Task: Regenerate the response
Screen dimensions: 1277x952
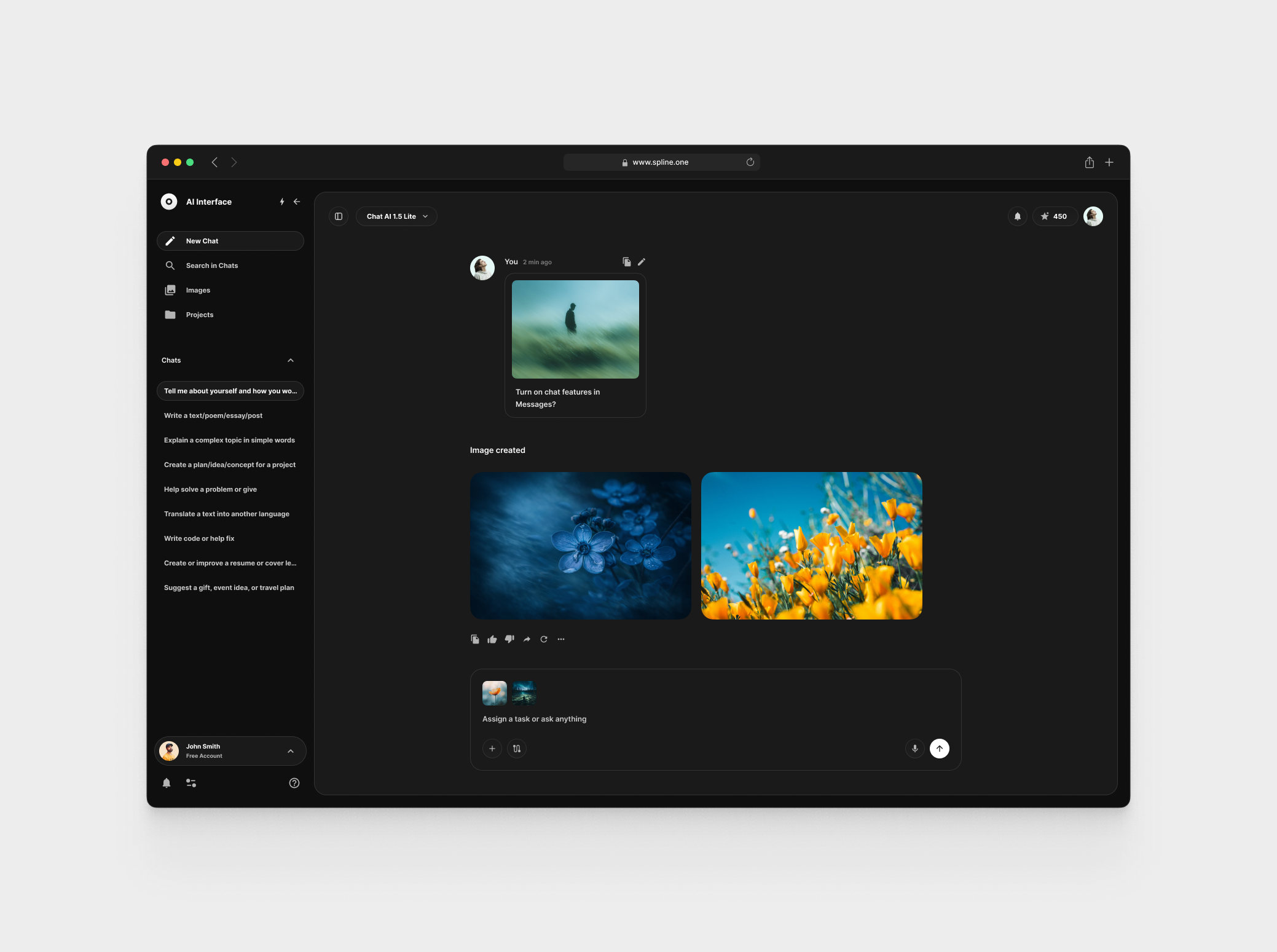Action: point(544,639)
